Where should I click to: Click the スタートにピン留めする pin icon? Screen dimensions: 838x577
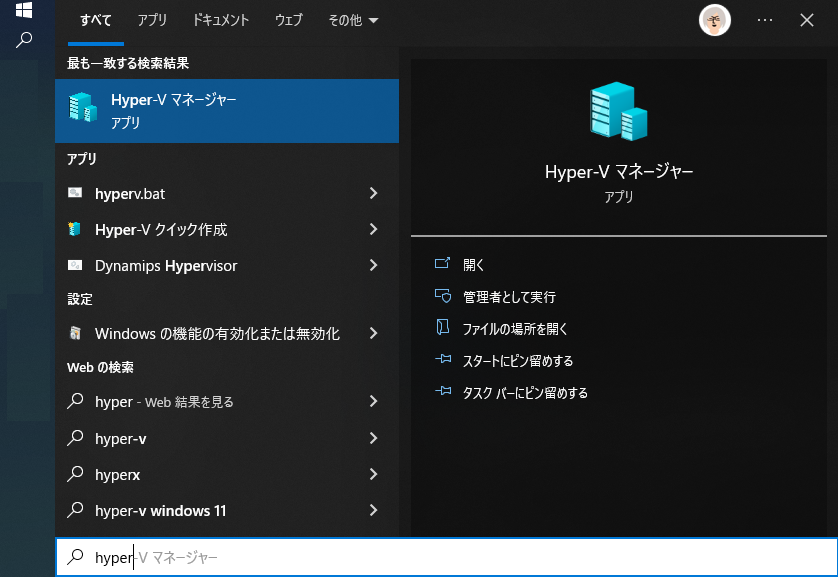[x=443, y=359]
